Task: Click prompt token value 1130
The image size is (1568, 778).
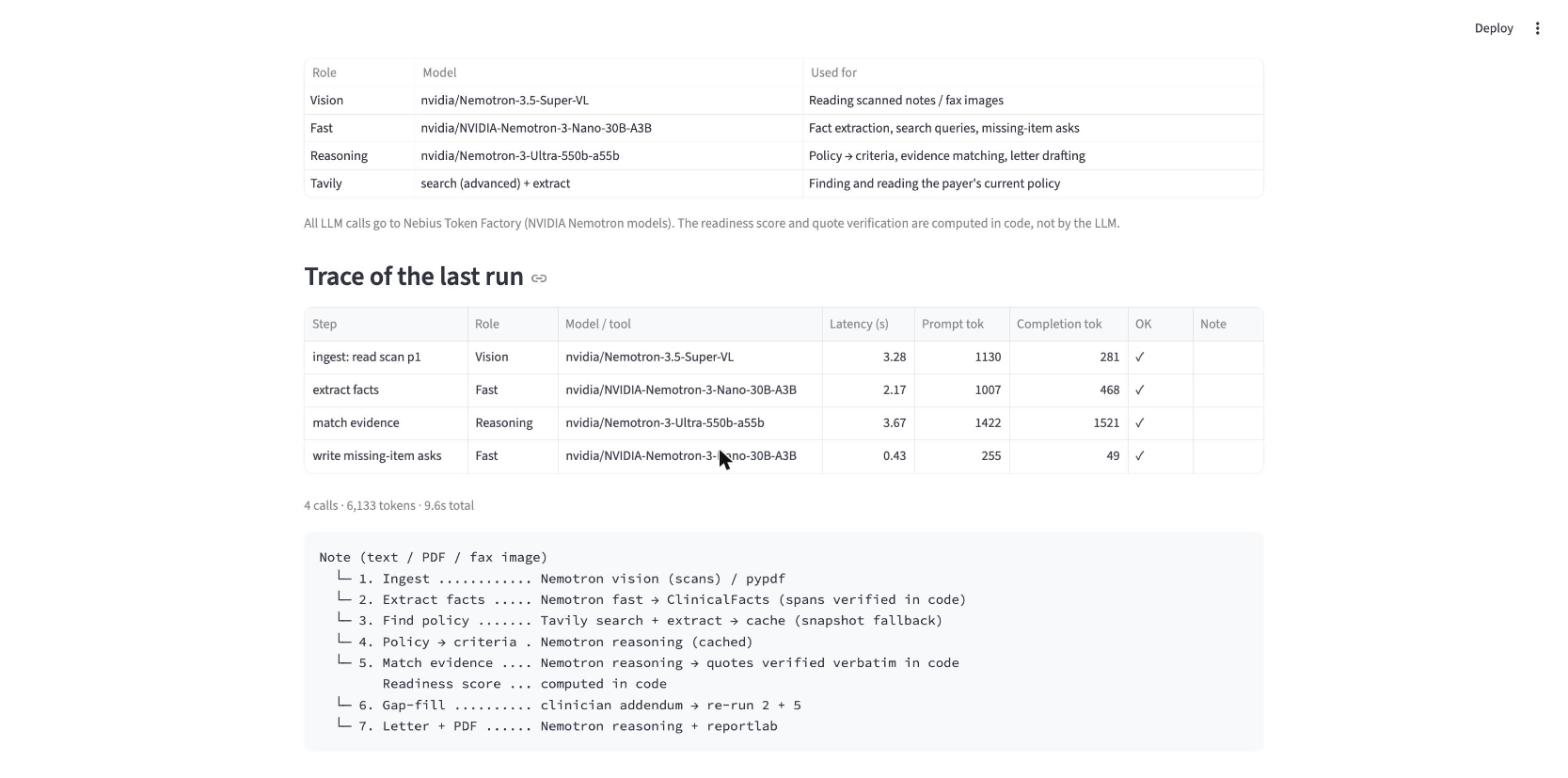Action: [x=962, y=357]
